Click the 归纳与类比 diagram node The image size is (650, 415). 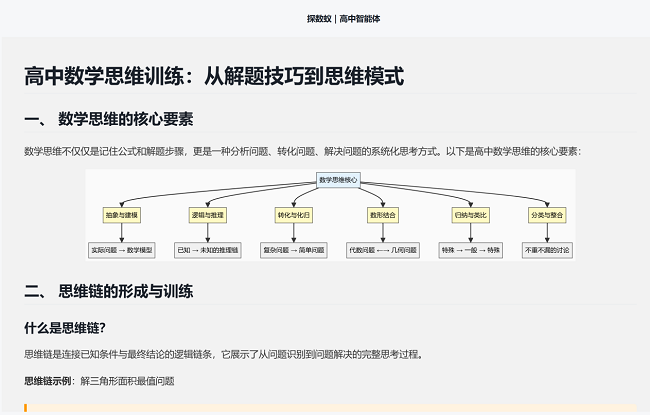coord(471,215)
